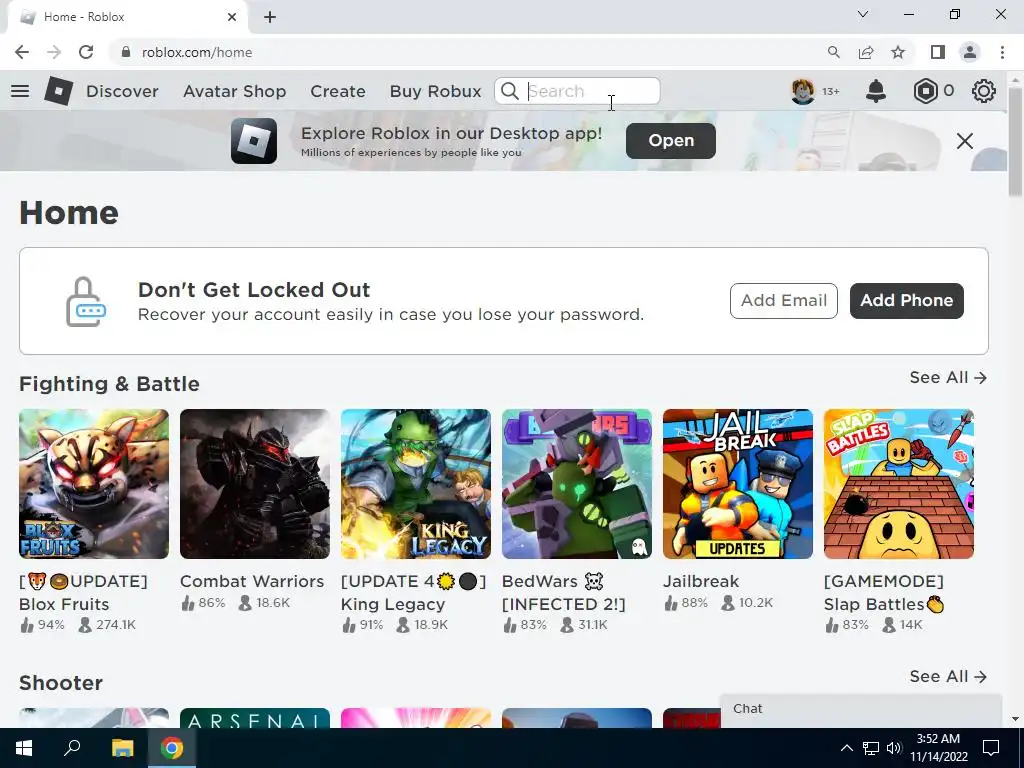Open the settings gear in Roblox navbar
This screenshot has width=1024, height=768.
984,91
